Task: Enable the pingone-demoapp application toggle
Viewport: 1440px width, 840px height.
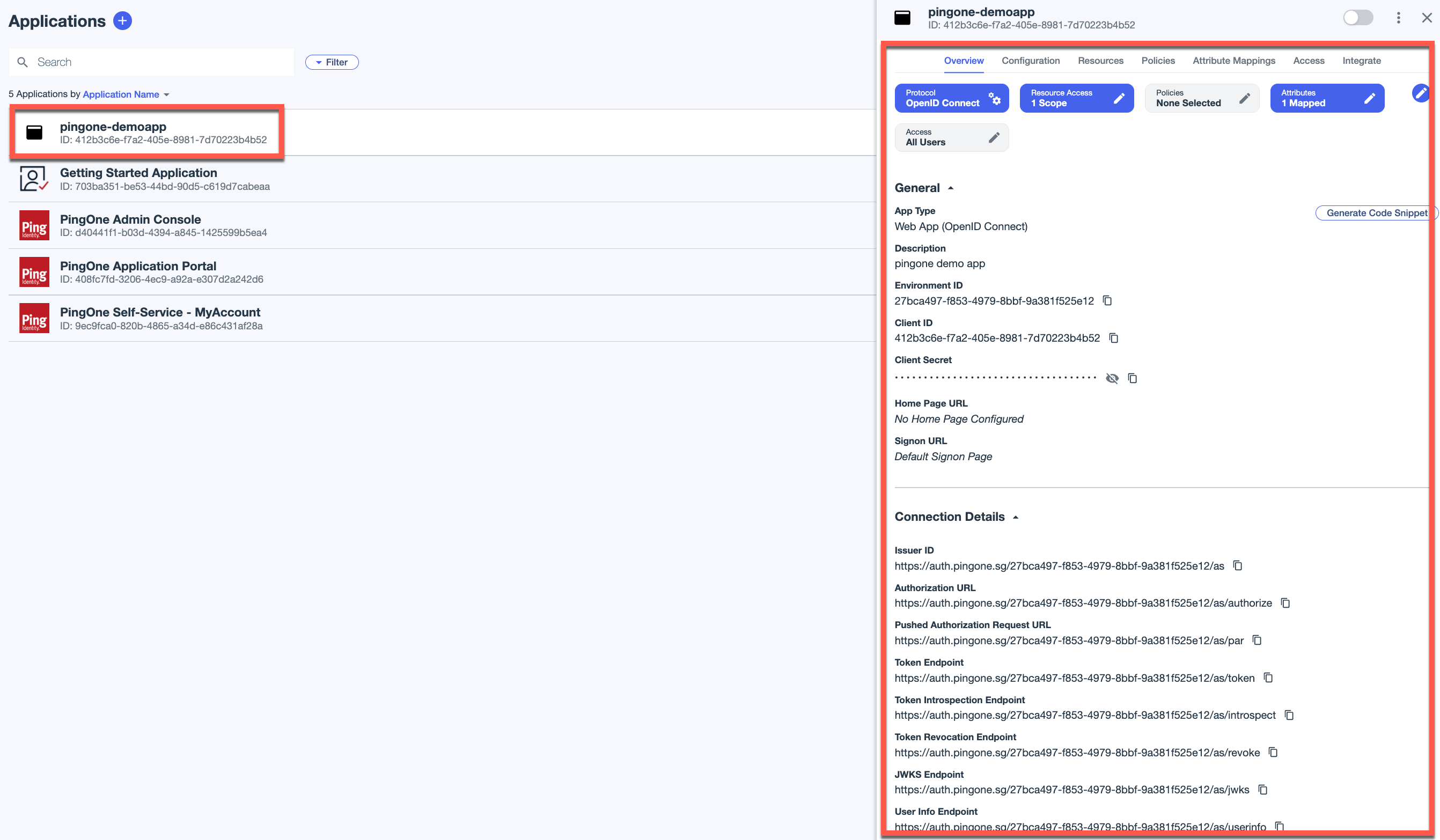Action: click(x=1357, y=18)
